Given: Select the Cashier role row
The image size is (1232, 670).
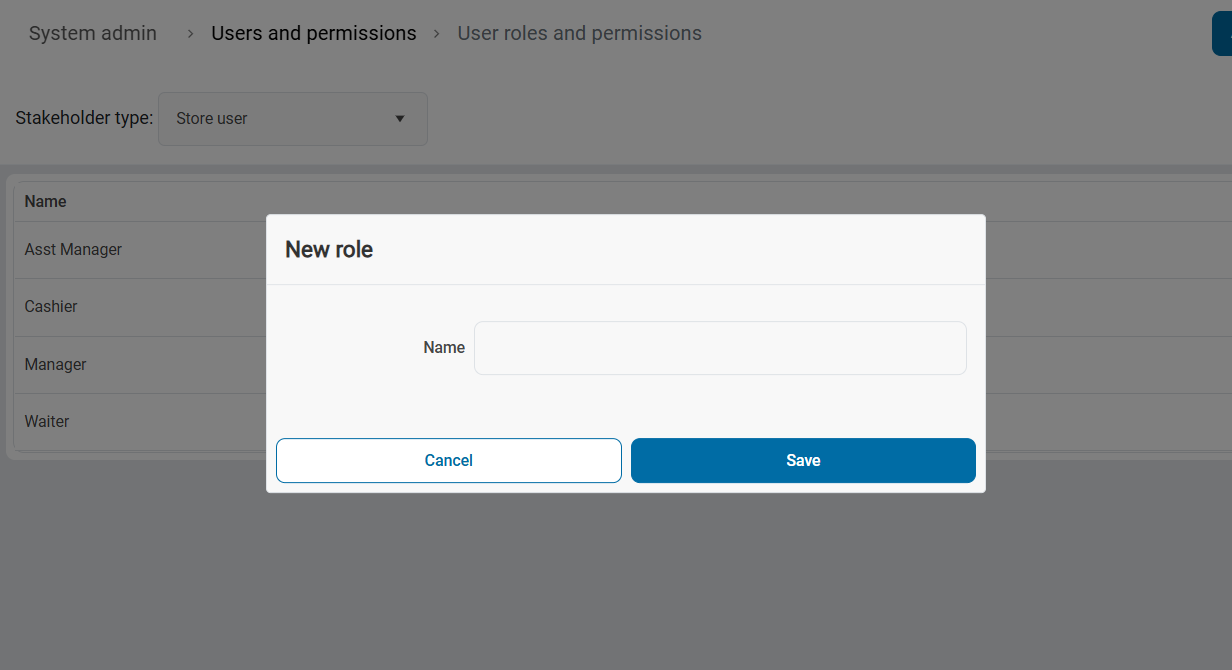Looking at the screenshot, I should pyautogui.click(x=51, y=307).
